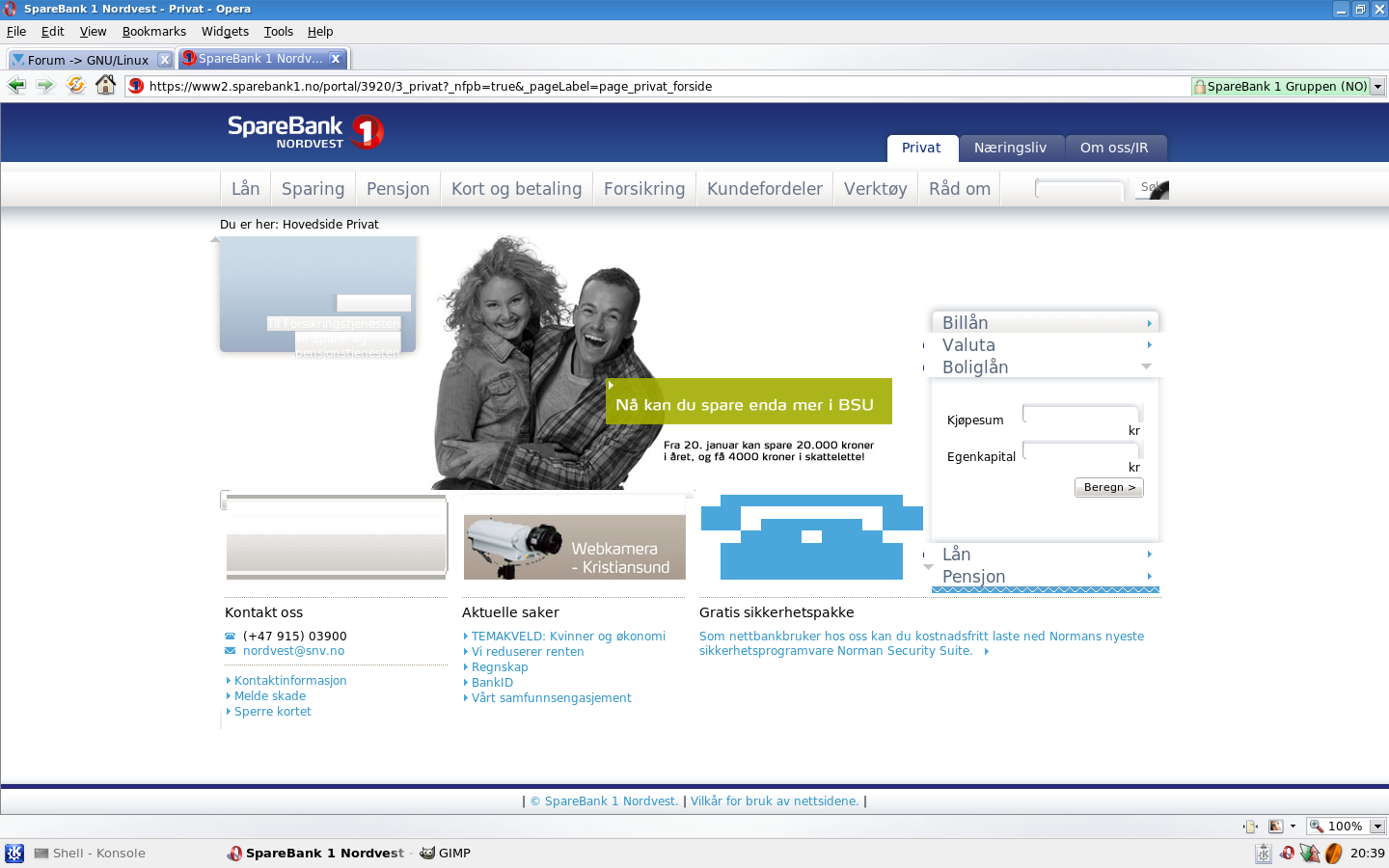Image resolution: width=1389 pixels, height=868 pixels.
Task: Click the phone icon under Kontakt oss
Action: coord(230,637)
